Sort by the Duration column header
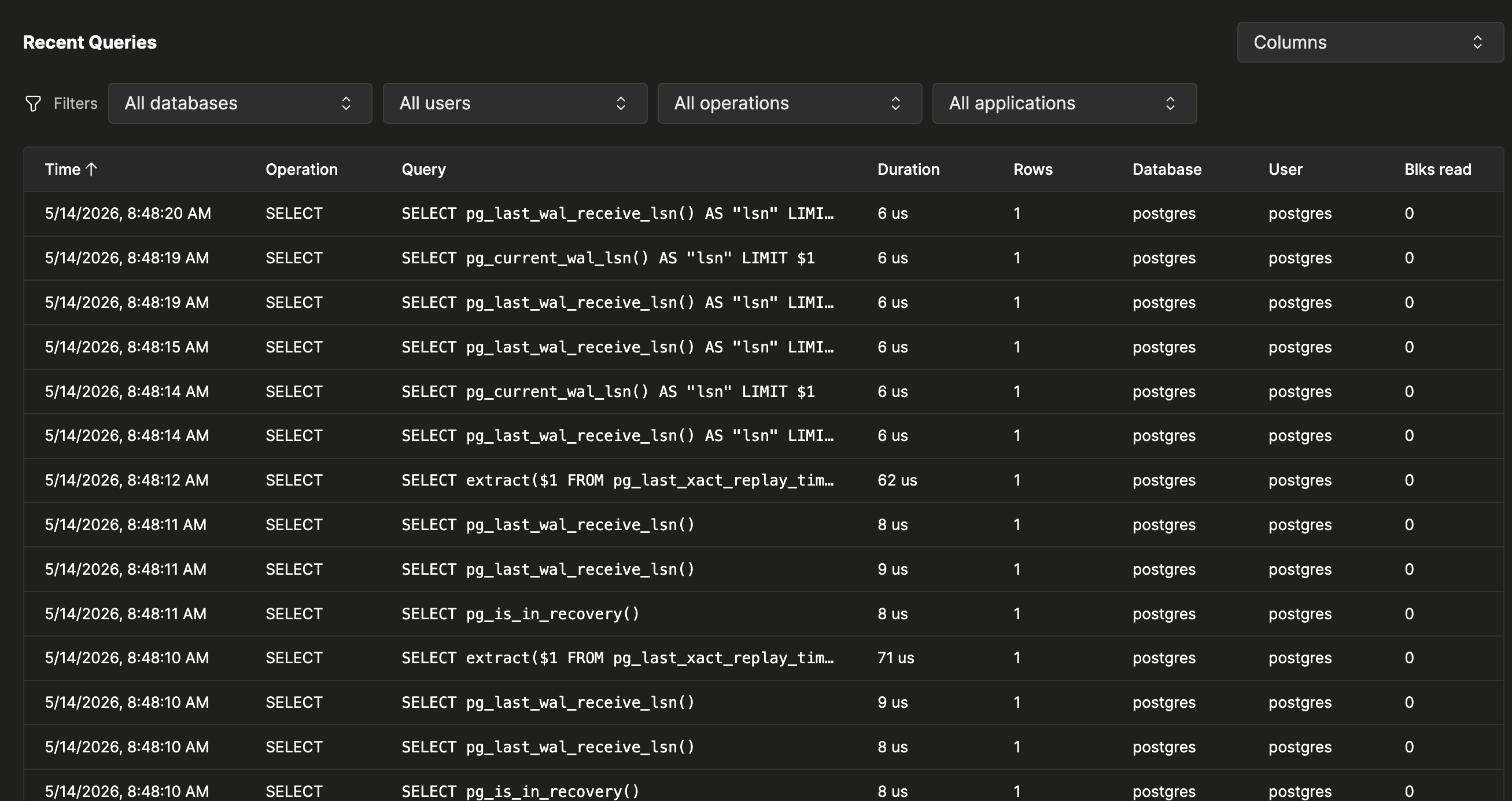Image resolution: width=1512 pixels, height=801 pixels. [x=908, y=169]
